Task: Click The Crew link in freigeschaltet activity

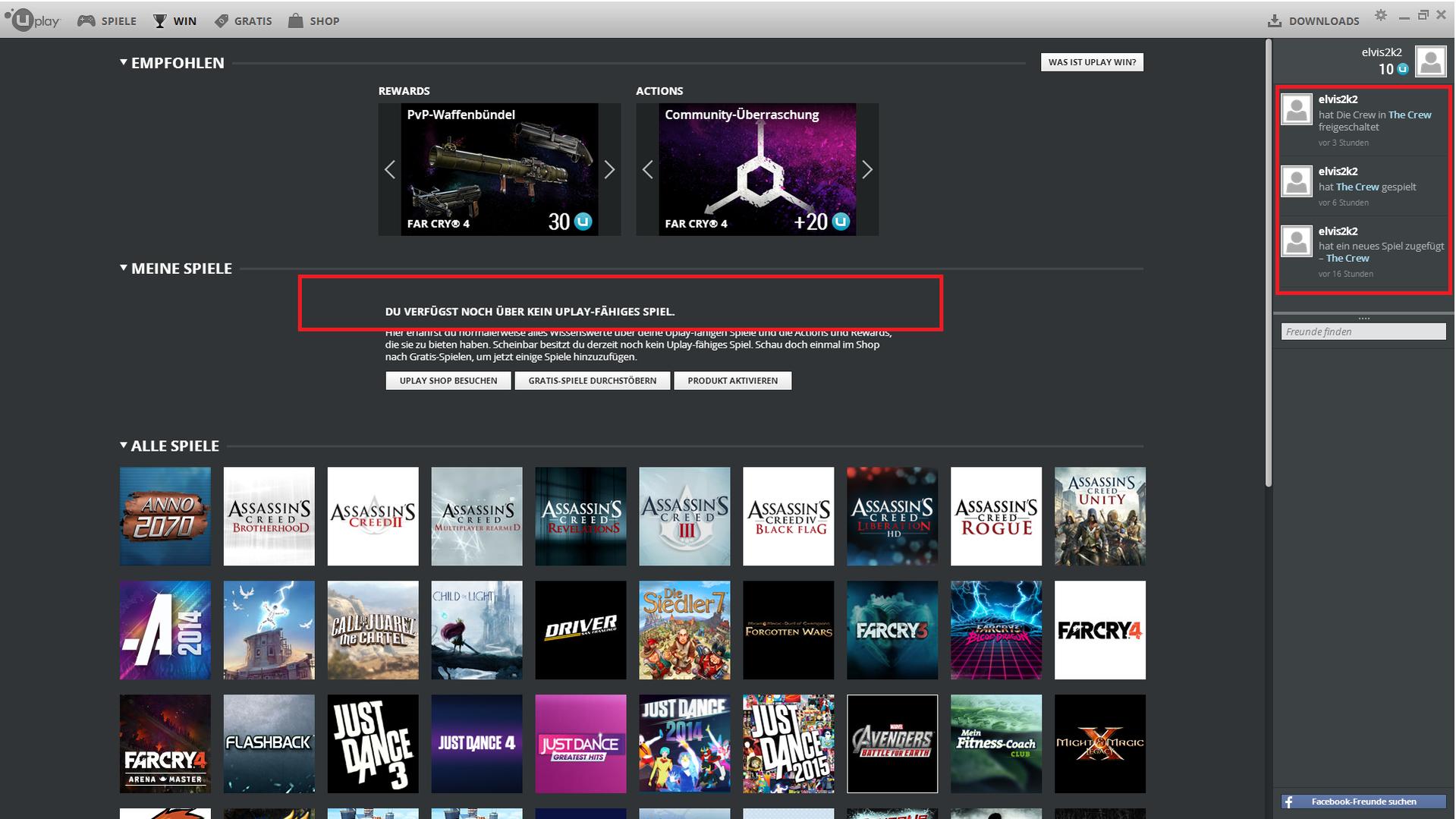Action: click(1410, 115)
